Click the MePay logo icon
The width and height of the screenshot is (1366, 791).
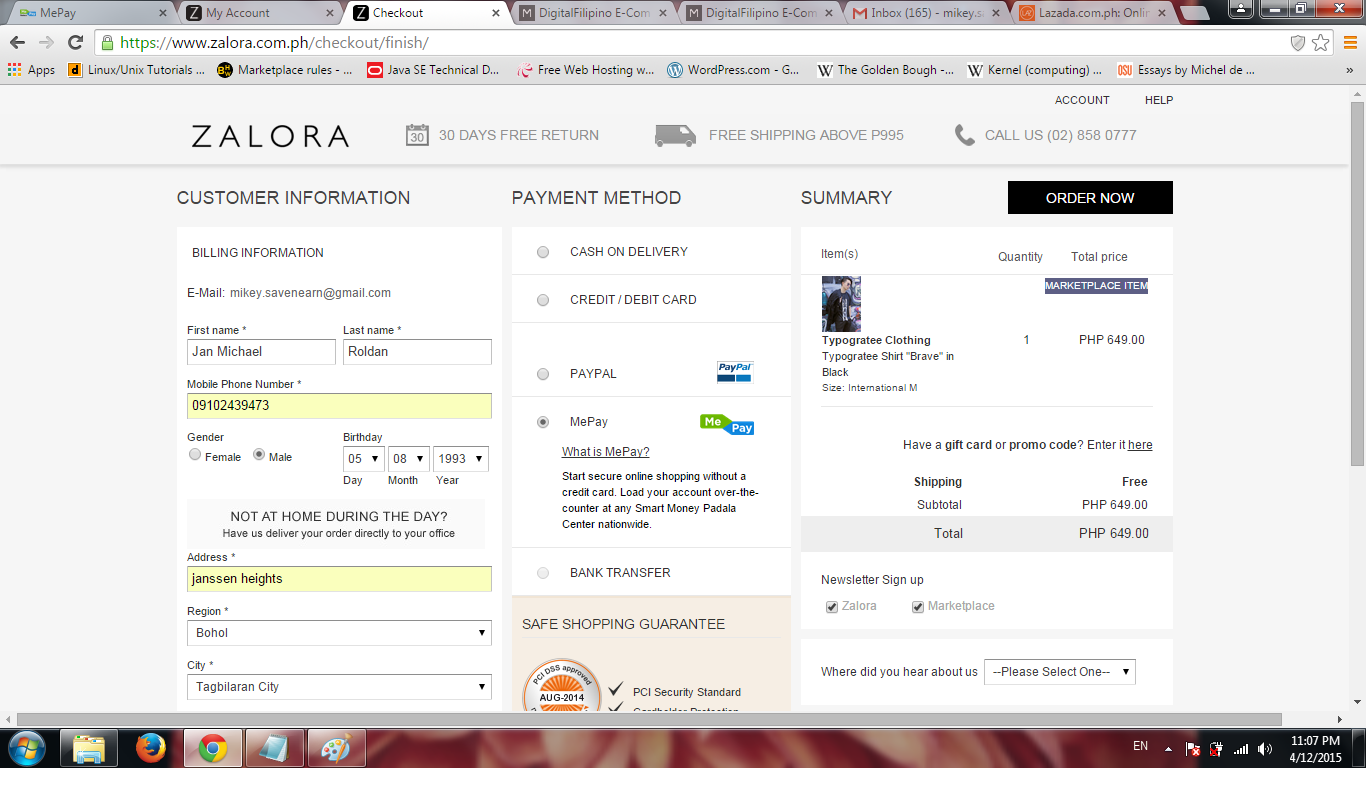click(727, 424)
